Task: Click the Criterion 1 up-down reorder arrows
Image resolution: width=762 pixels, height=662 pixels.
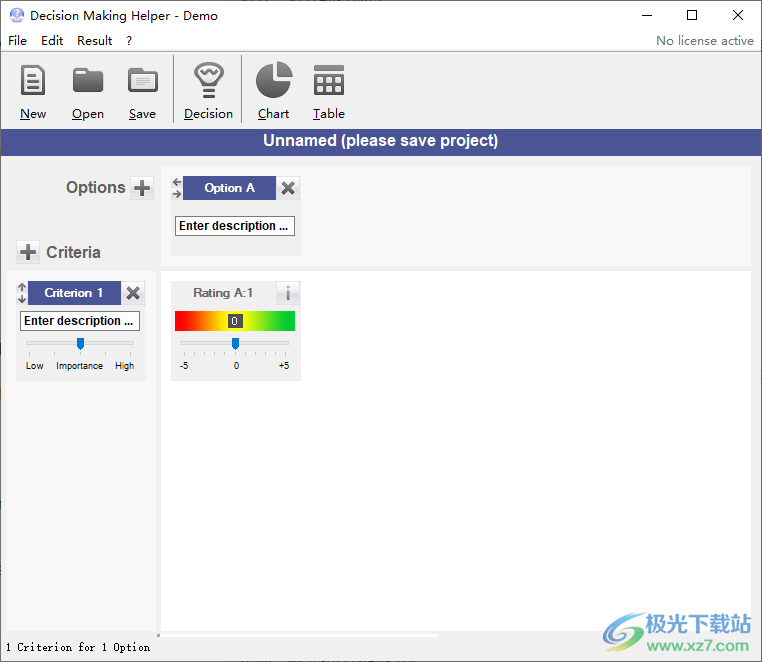Action: pos(22,293)
